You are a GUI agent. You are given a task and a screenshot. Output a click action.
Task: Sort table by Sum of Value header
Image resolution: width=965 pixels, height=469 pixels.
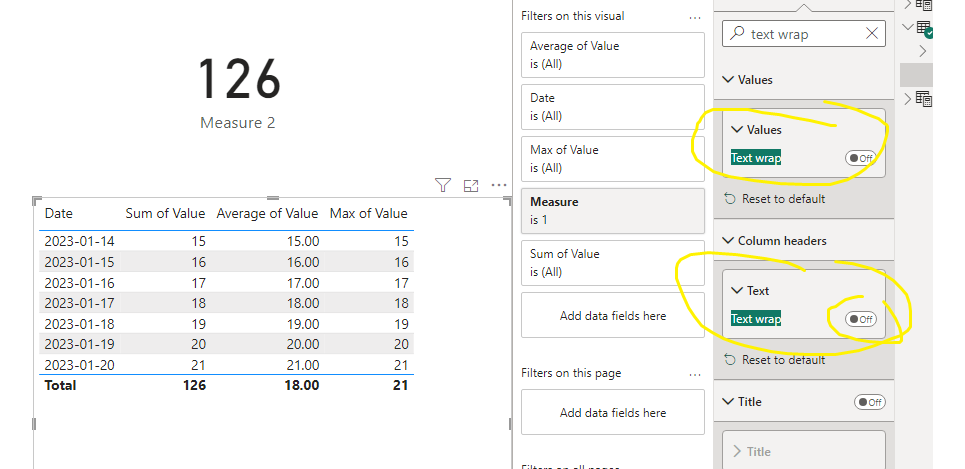pos(165,214)
